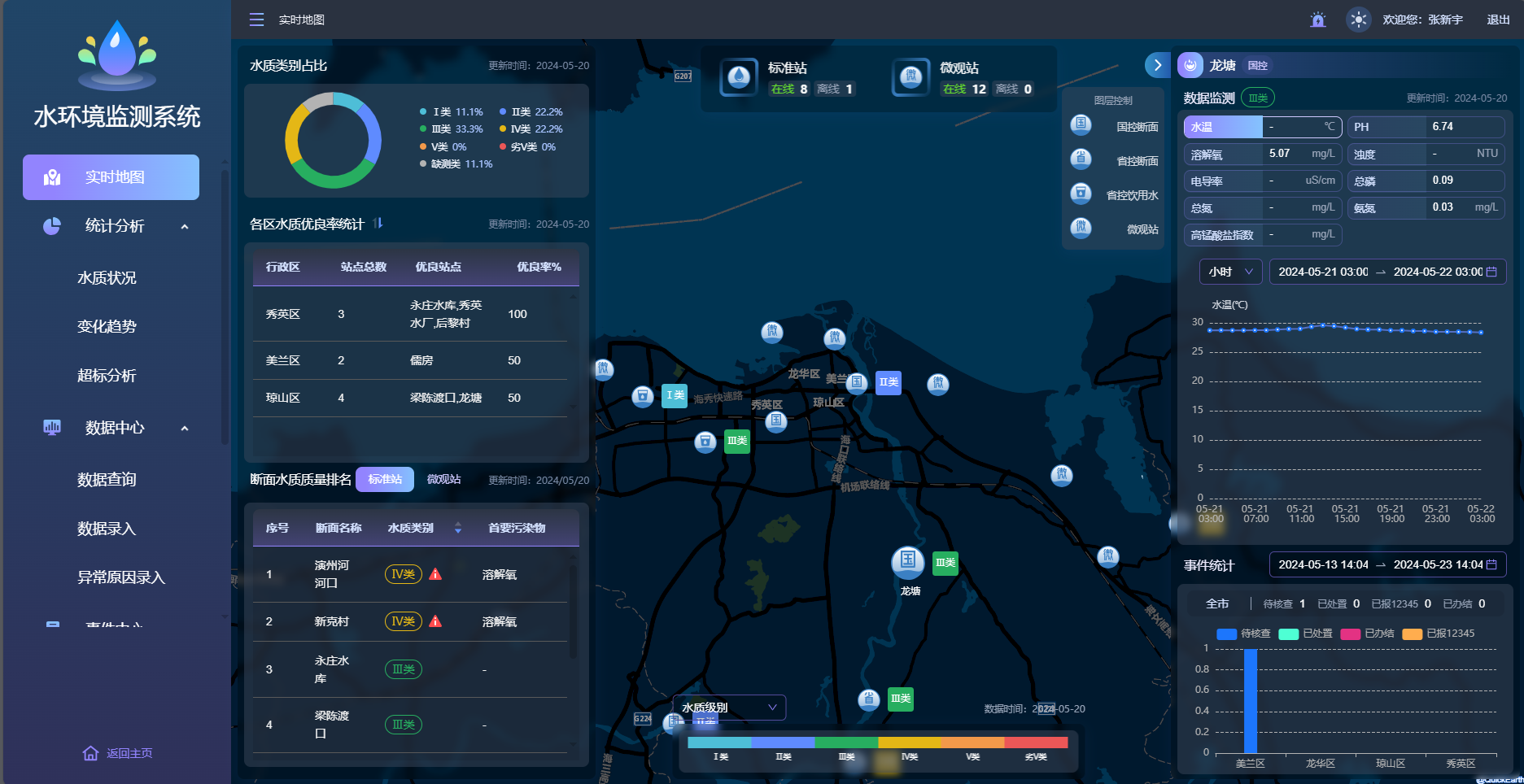Click 退出 to log out
The height and width of the screenshot is (784, 1524).
(x=1498, y=20)
